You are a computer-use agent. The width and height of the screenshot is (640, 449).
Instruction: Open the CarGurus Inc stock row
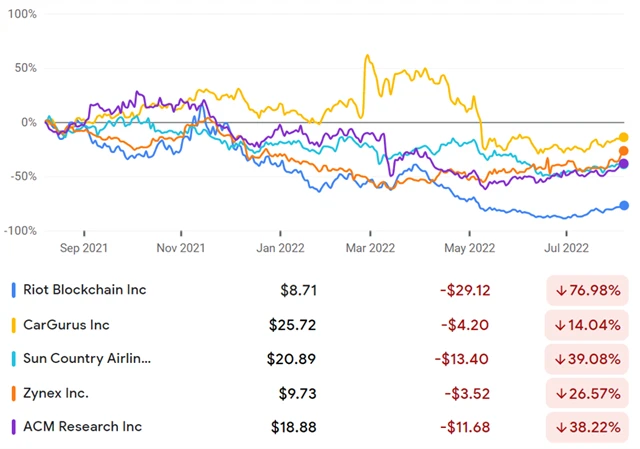(65, 324)
